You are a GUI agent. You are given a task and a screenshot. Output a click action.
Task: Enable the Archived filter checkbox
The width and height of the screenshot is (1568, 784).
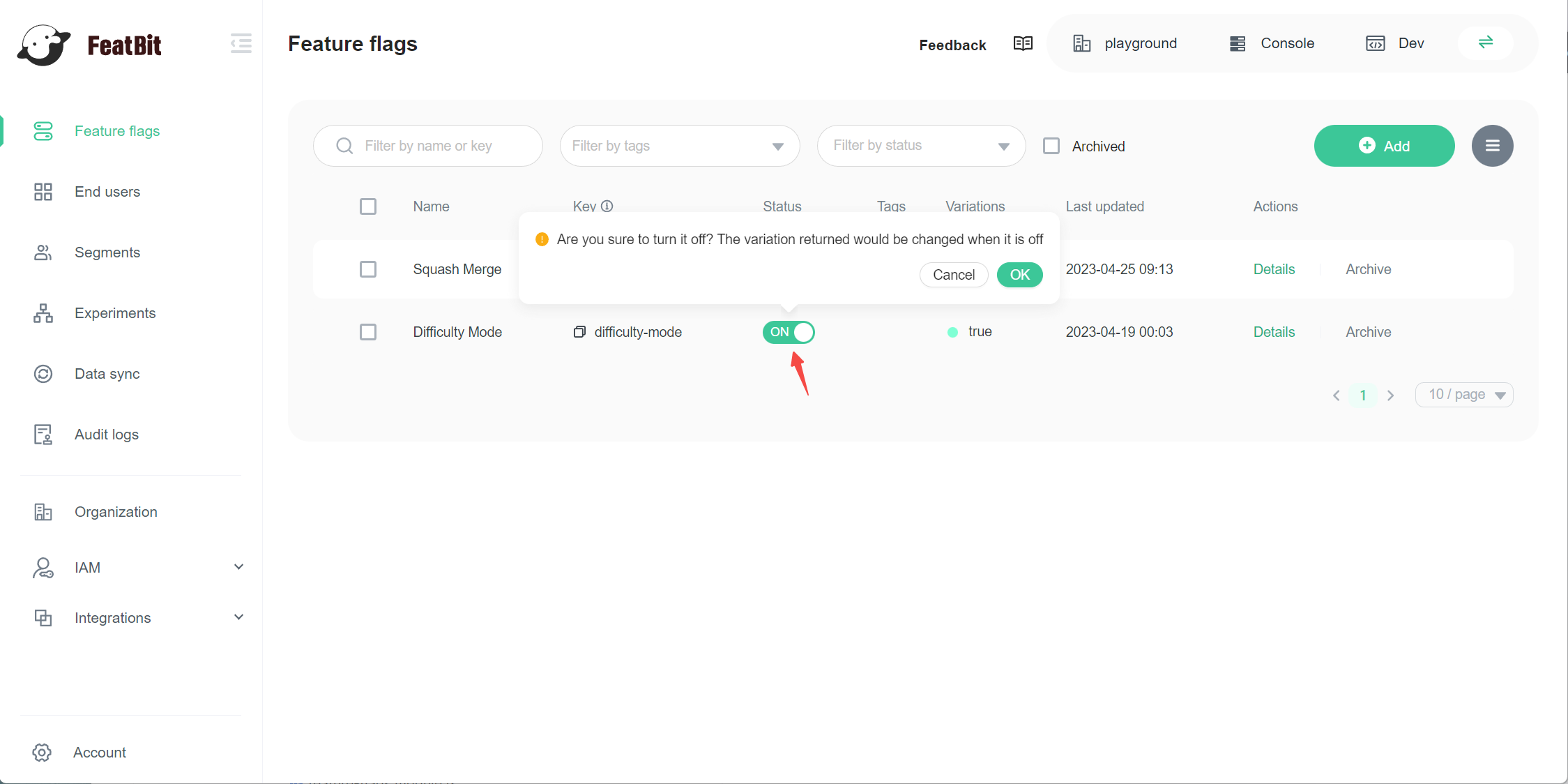point(1051,146)
